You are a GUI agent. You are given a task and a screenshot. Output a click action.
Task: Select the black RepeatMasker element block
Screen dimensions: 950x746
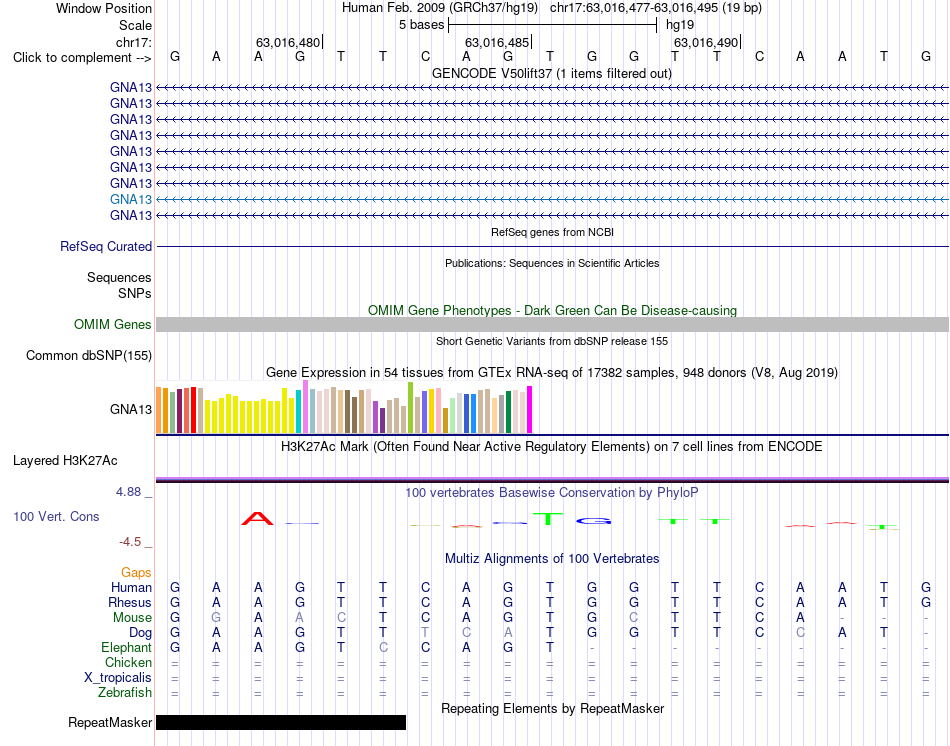pyautogui.click(x=281, y=722)
